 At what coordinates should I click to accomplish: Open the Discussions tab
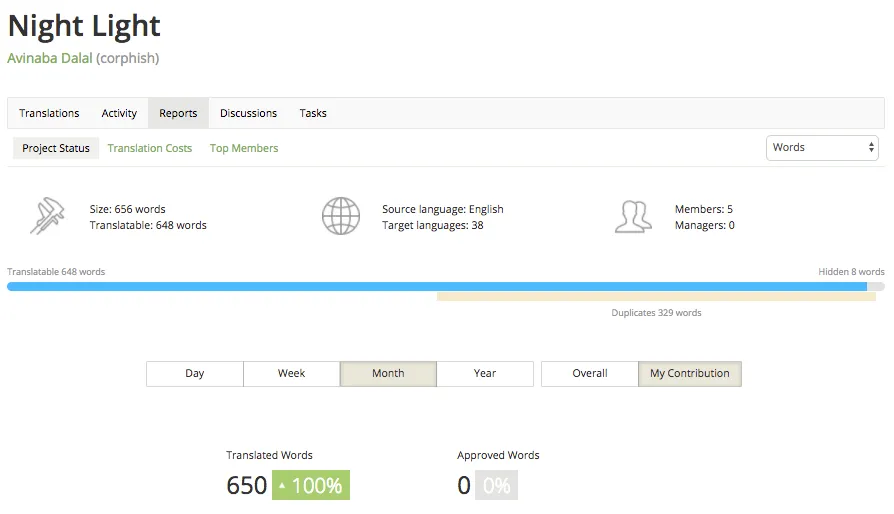249,113
